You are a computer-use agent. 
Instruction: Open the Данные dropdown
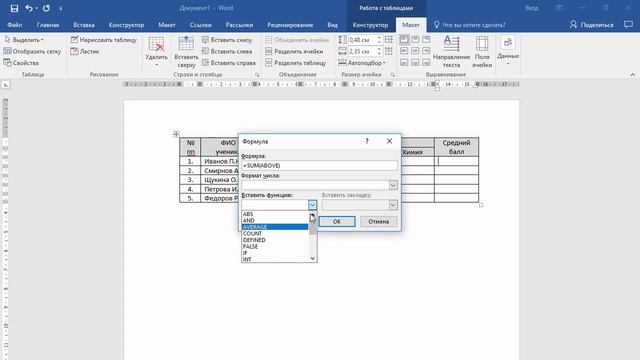[x=508, y=51]
